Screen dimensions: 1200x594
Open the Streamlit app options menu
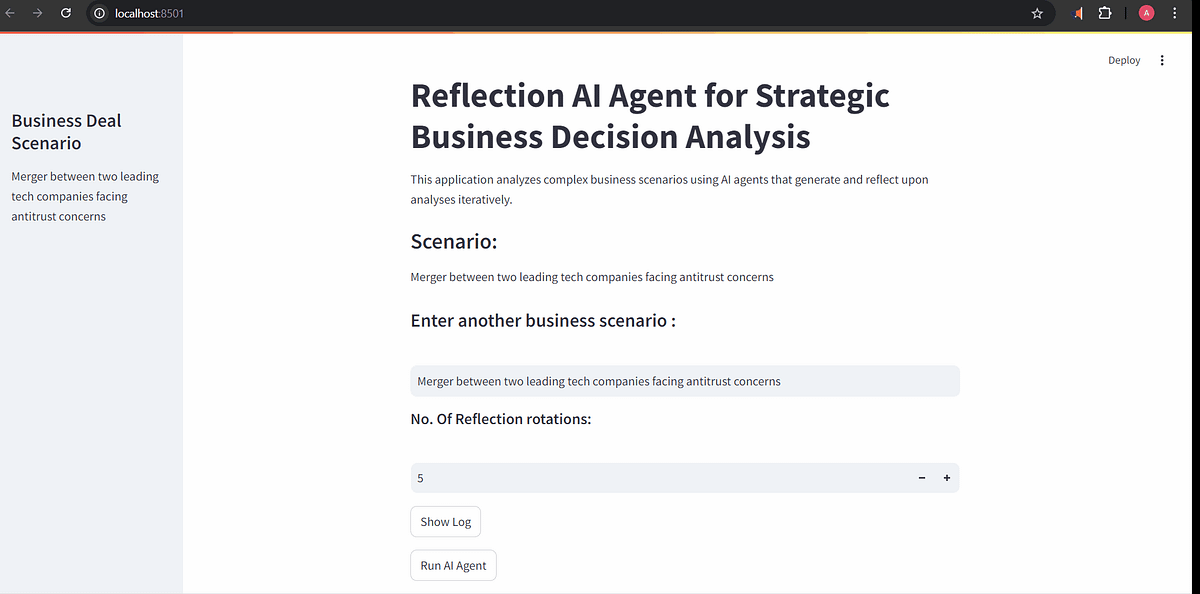click(1161, 60)
